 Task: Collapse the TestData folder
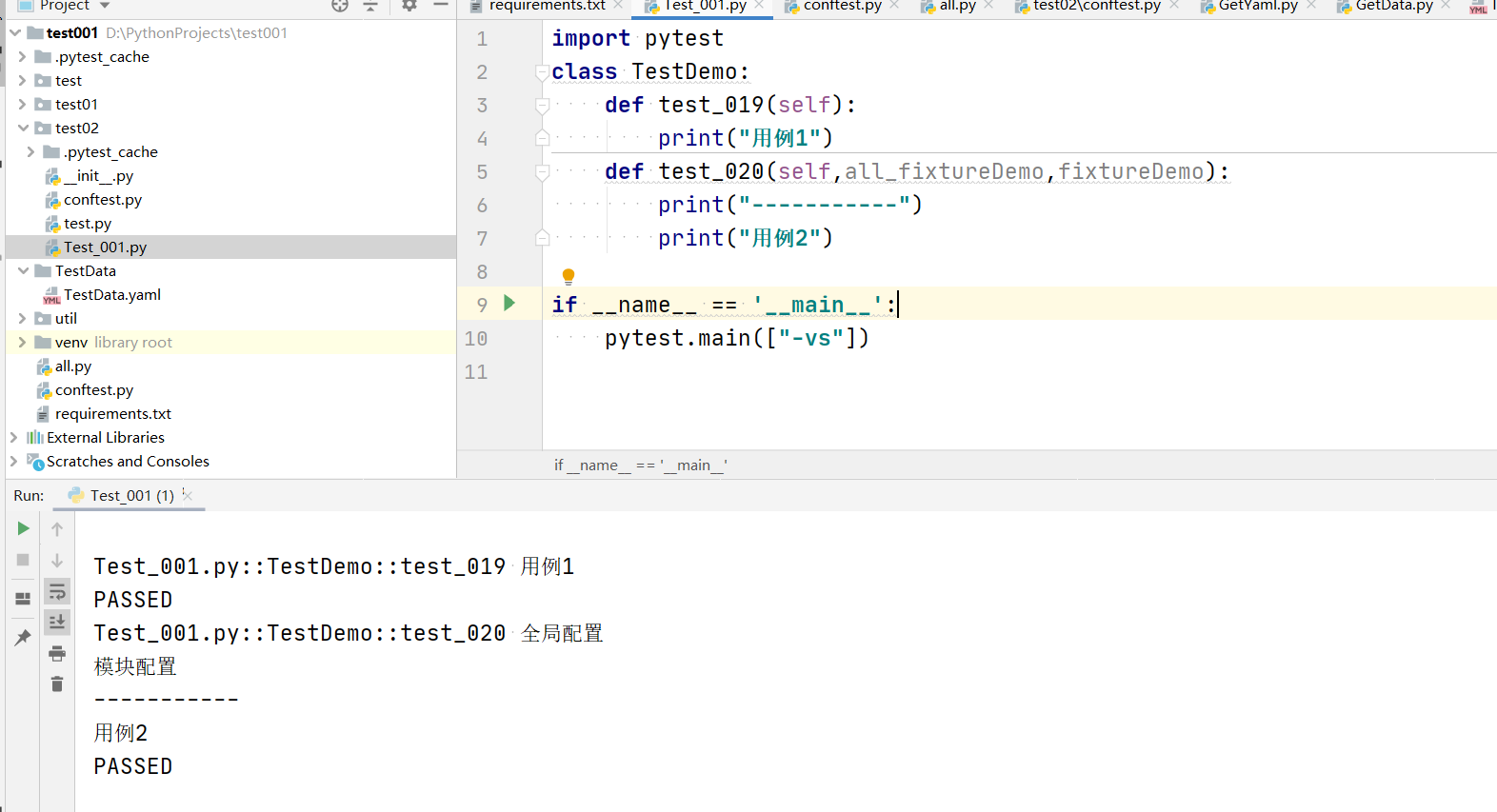(x=22, y=270)
